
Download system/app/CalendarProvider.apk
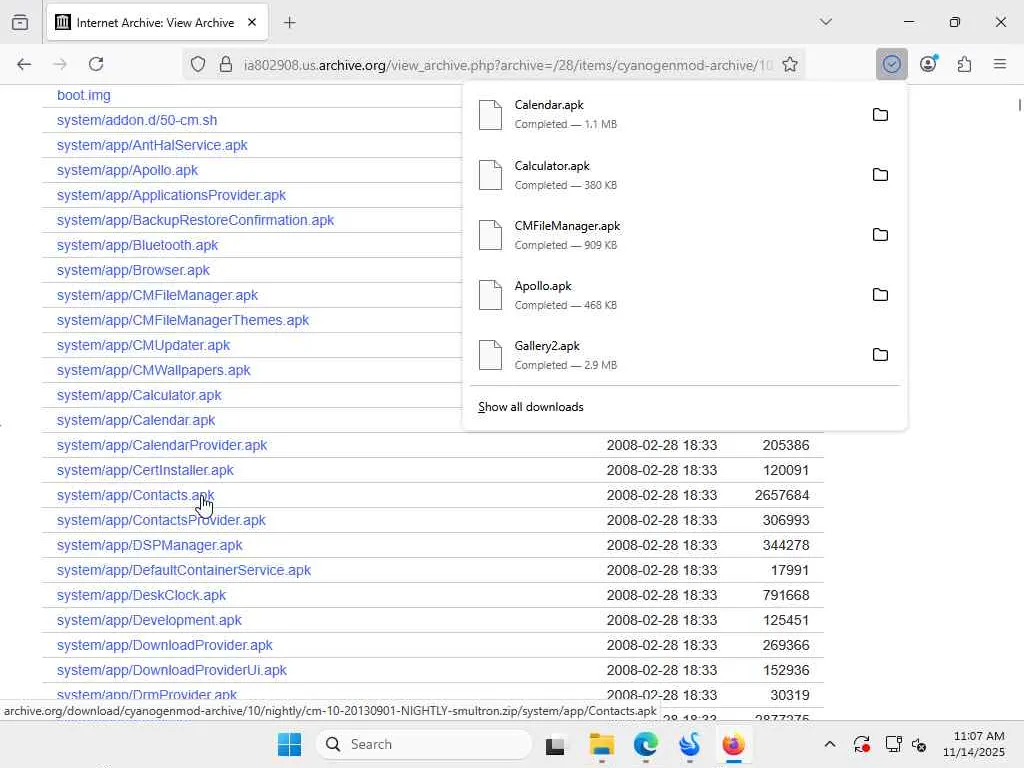[x=162, y=445]
